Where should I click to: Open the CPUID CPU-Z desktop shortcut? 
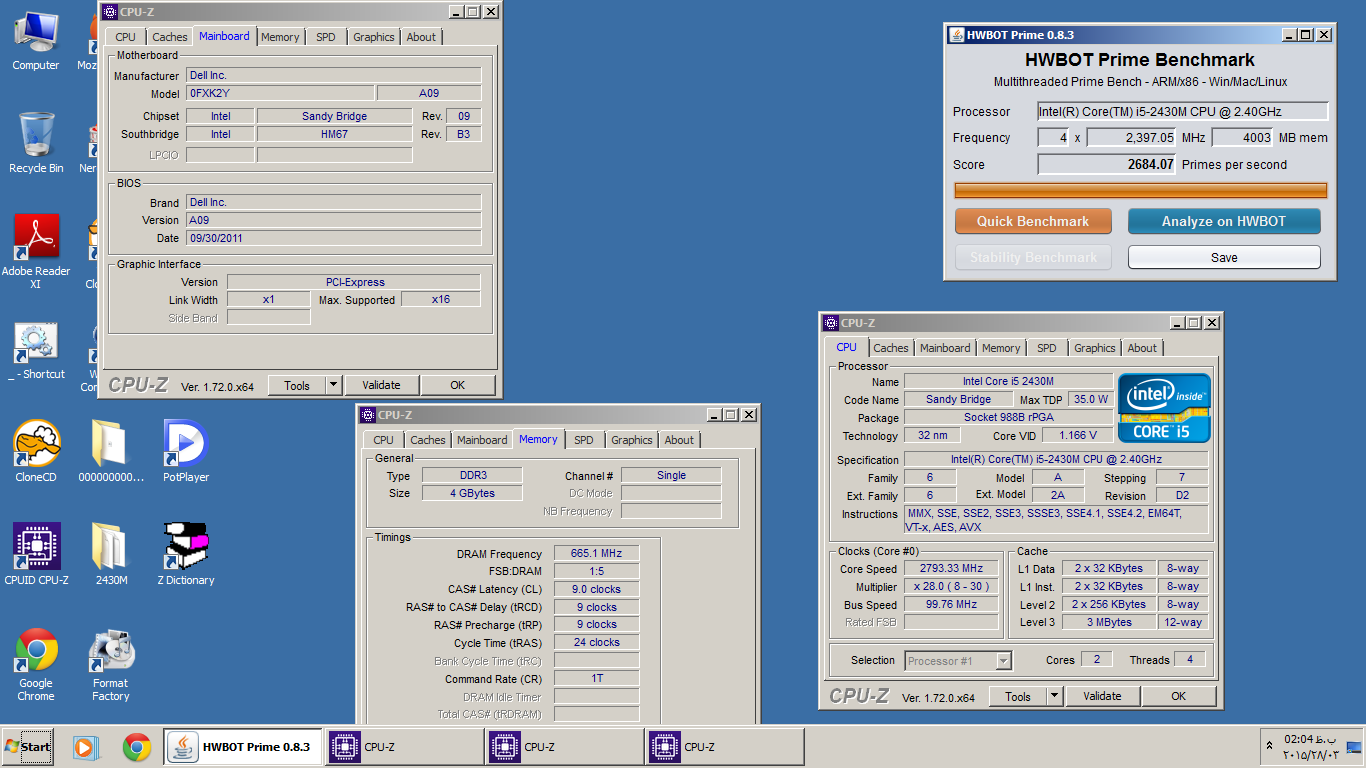click(36, 554)
